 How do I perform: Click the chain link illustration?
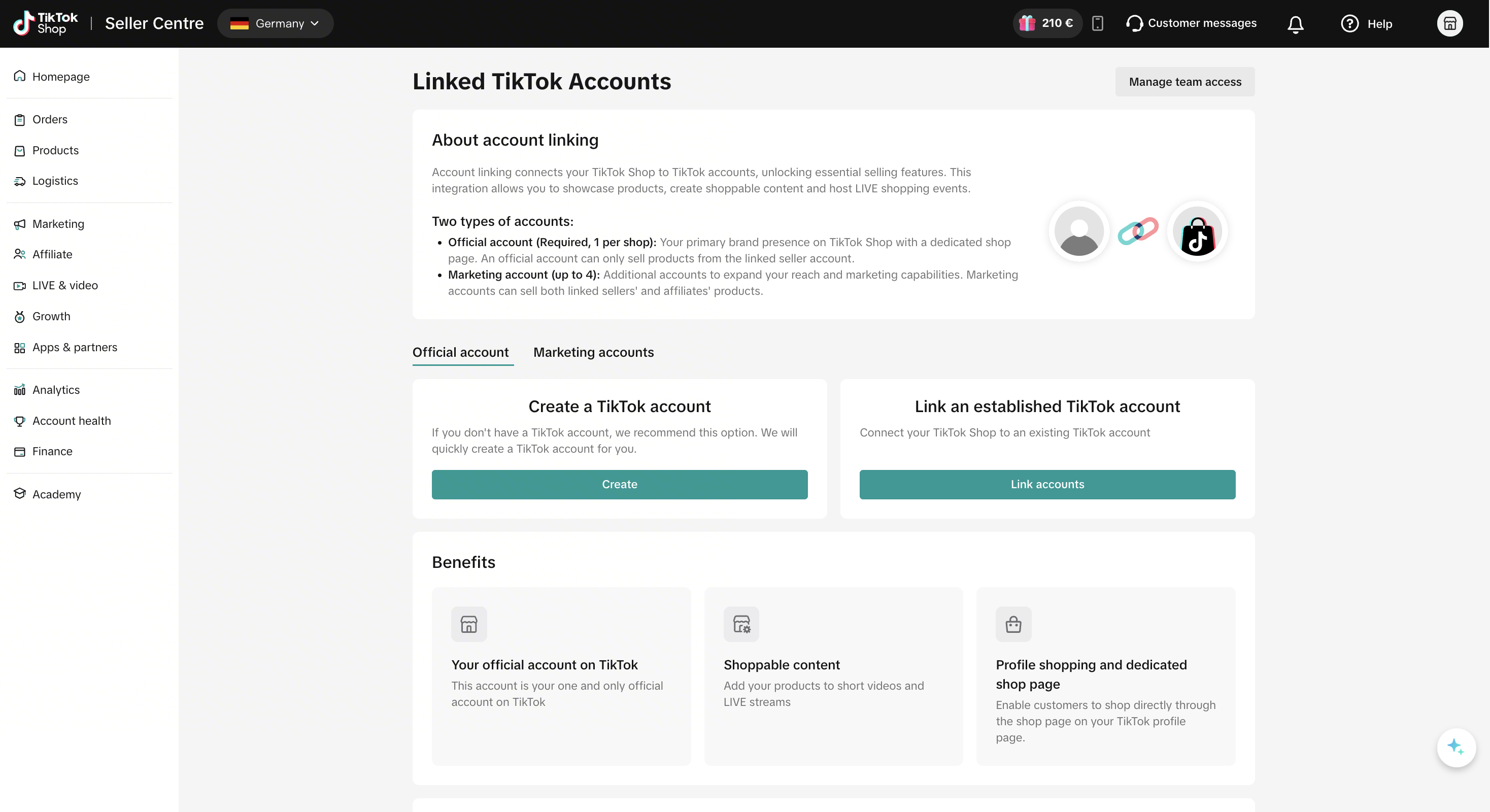(1138, 231)
